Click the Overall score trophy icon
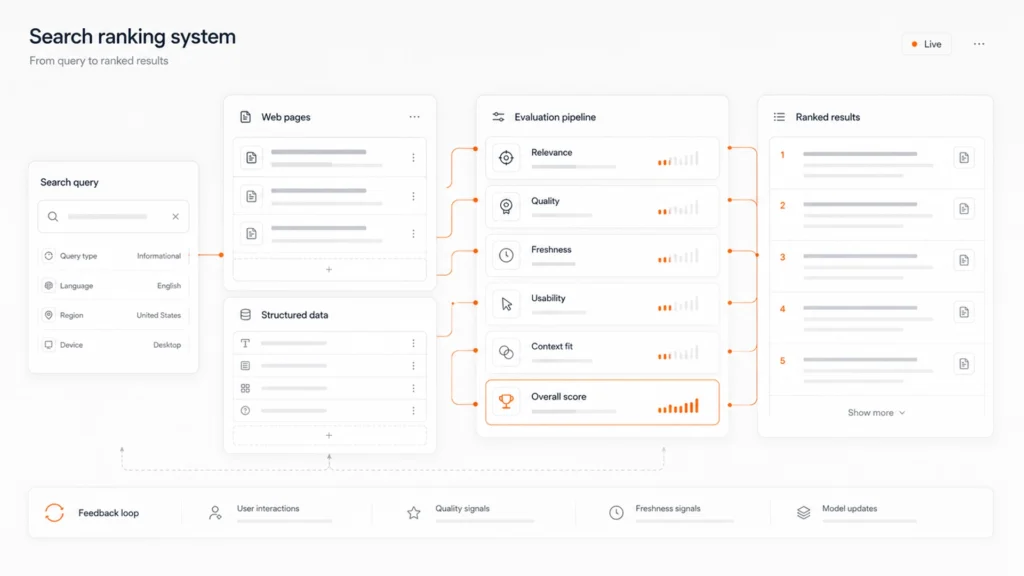1024x576 pixels. pyautogui.click(x=506, y=402)
